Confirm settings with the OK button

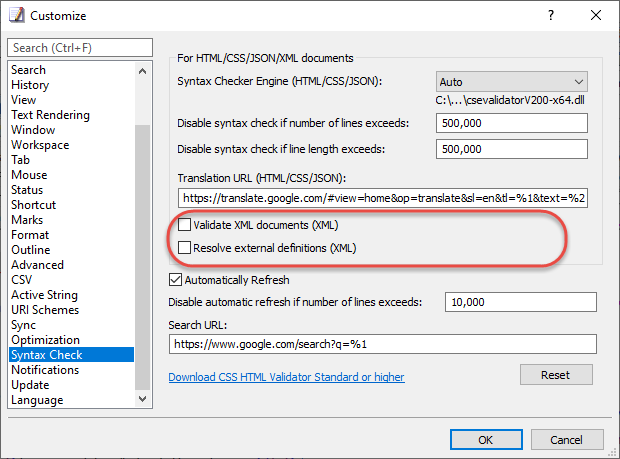click(x=486, y=440)
